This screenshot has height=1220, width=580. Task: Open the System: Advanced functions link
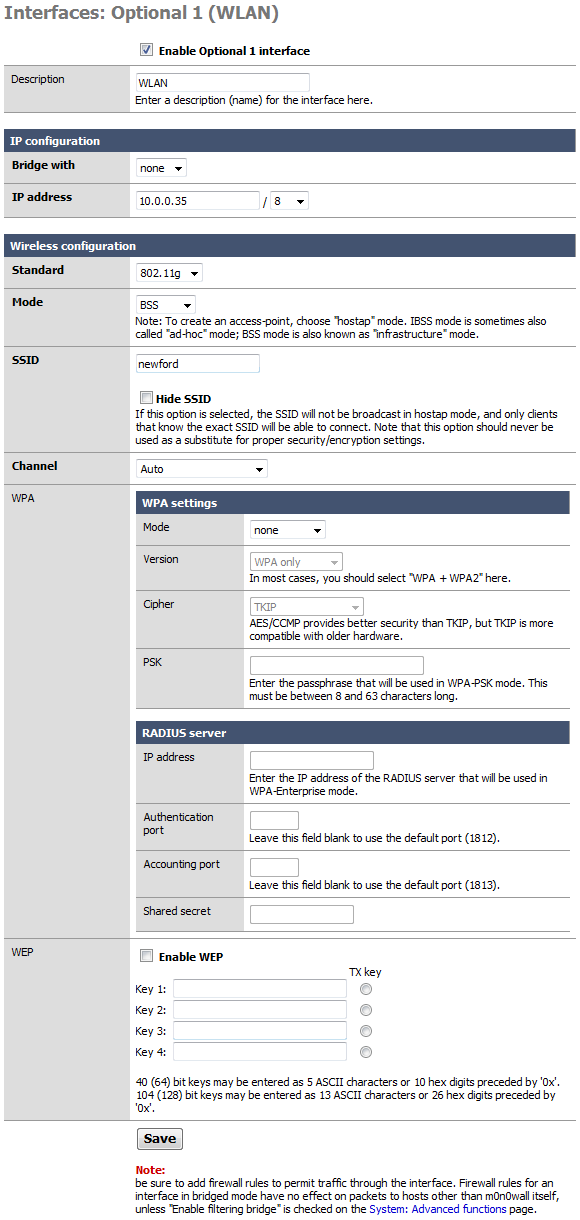tap(438, 1208)
